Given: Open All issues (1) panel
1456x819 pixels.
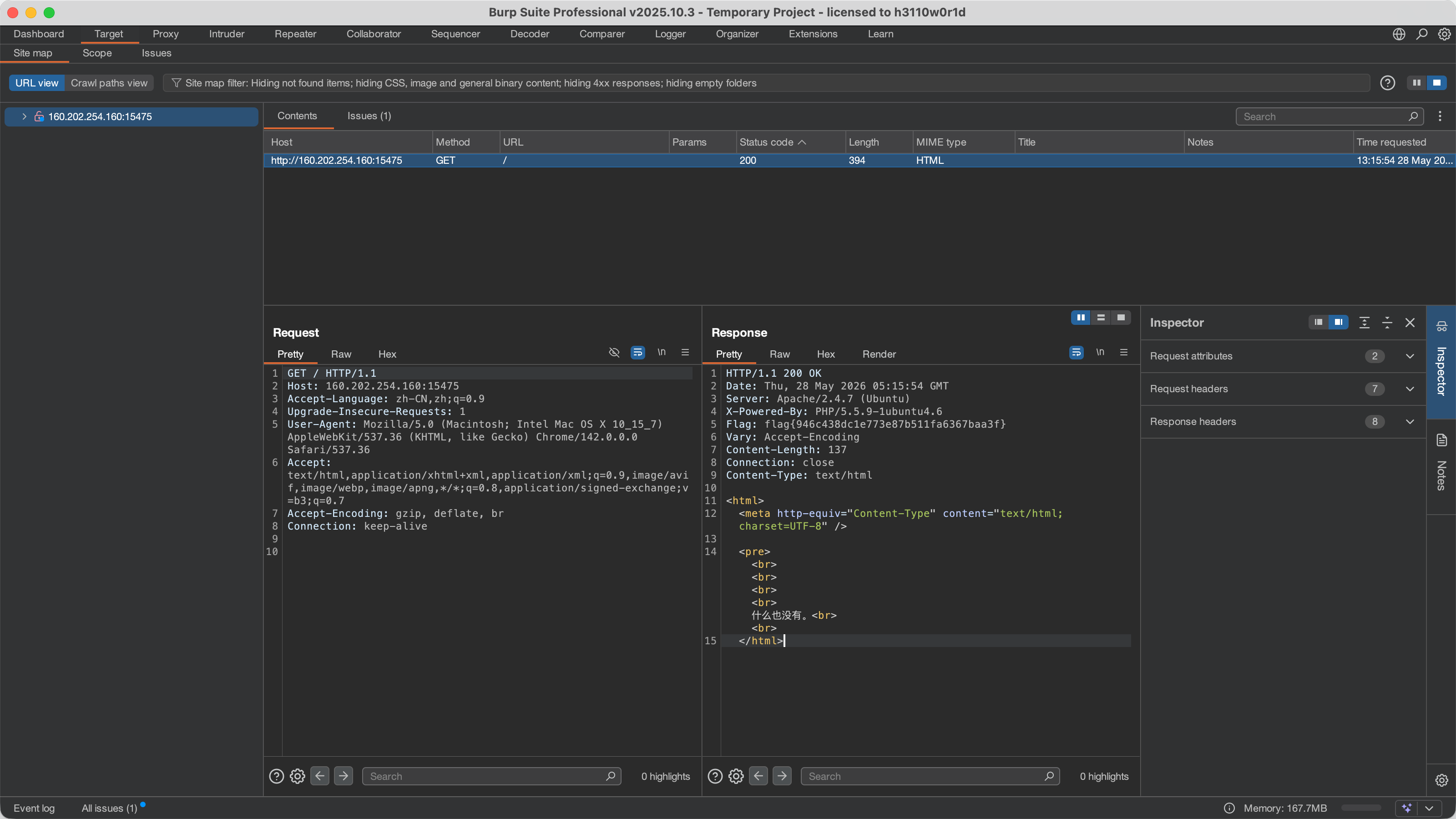Looking at the screenshot, I should point(110,808).
